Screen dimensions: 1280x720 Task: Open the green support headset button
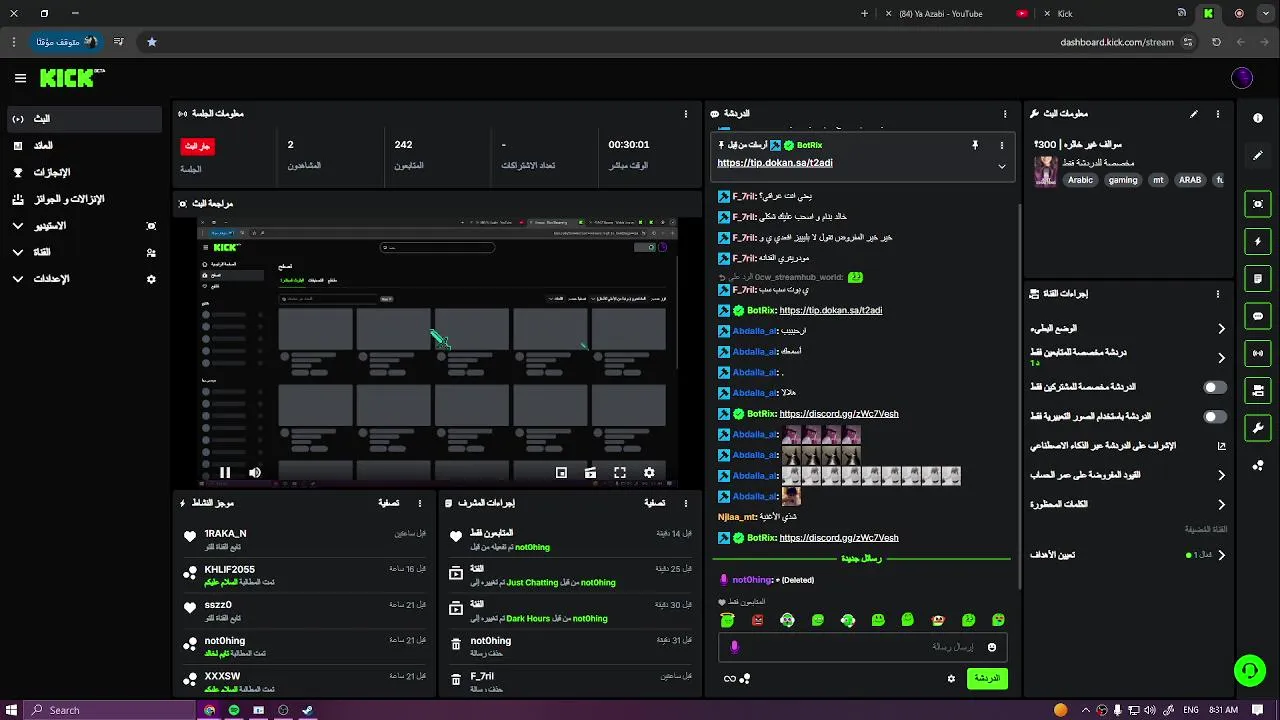tap(1249, 670)
